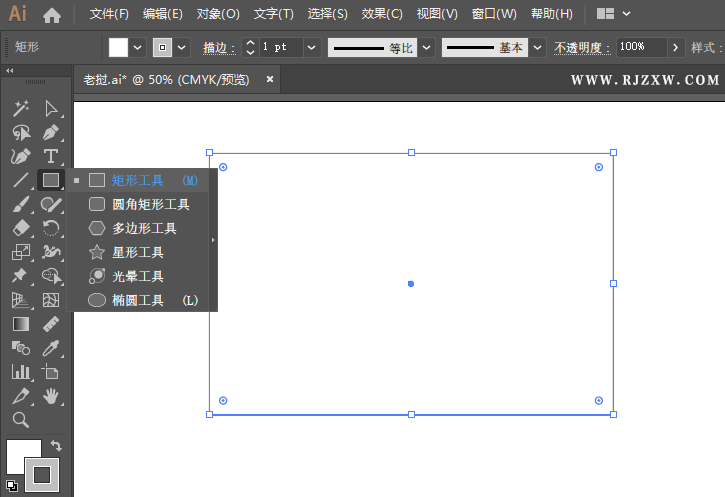Open the fill color dropdown

(138, 47)
